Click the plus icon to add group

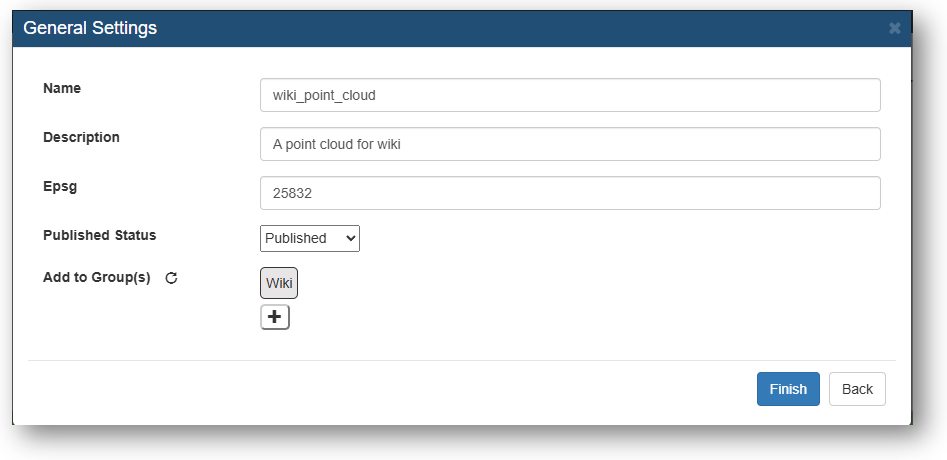click(275, 317)
